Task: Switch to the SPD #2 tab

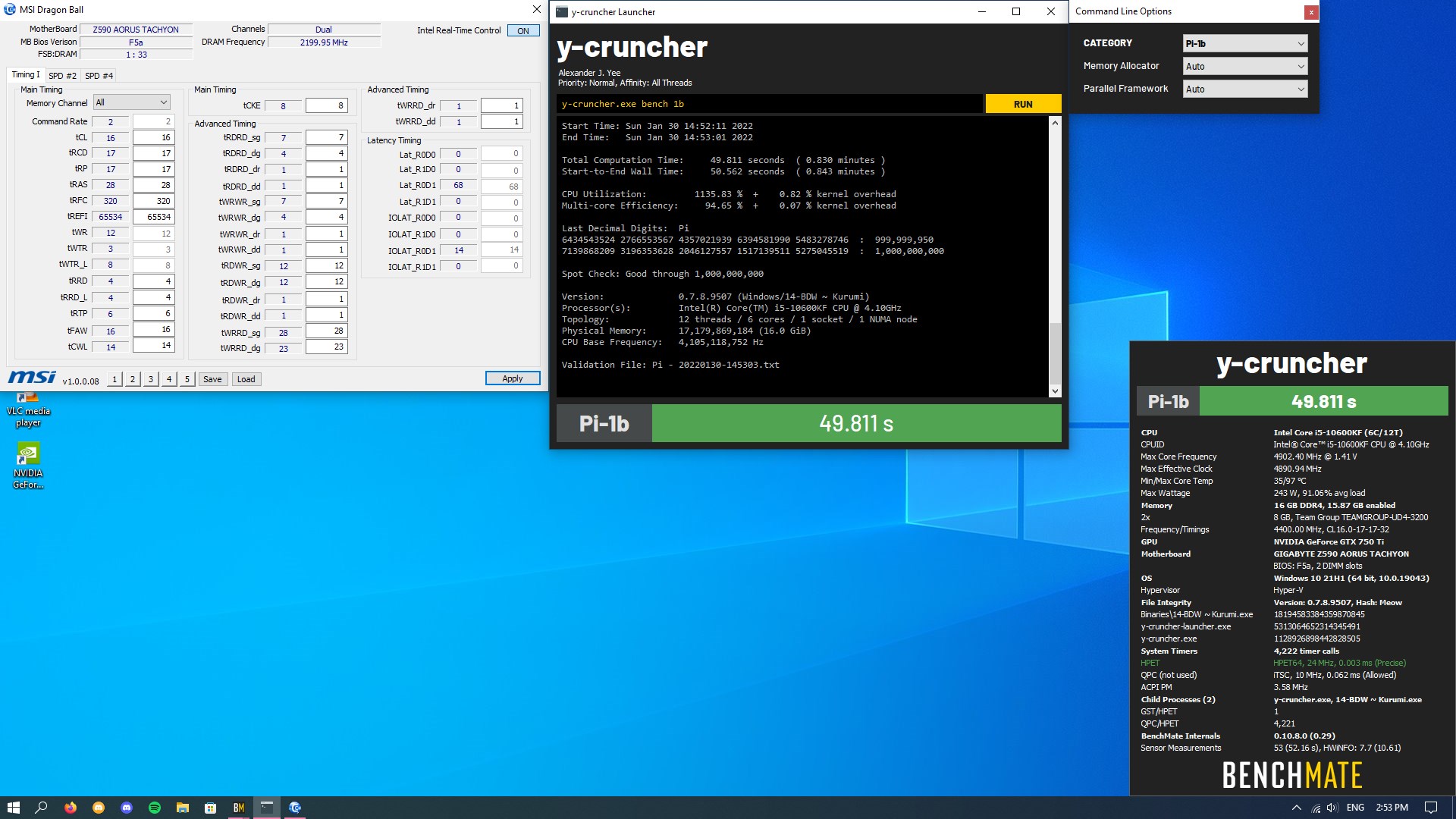Action: tap(62, 76)
